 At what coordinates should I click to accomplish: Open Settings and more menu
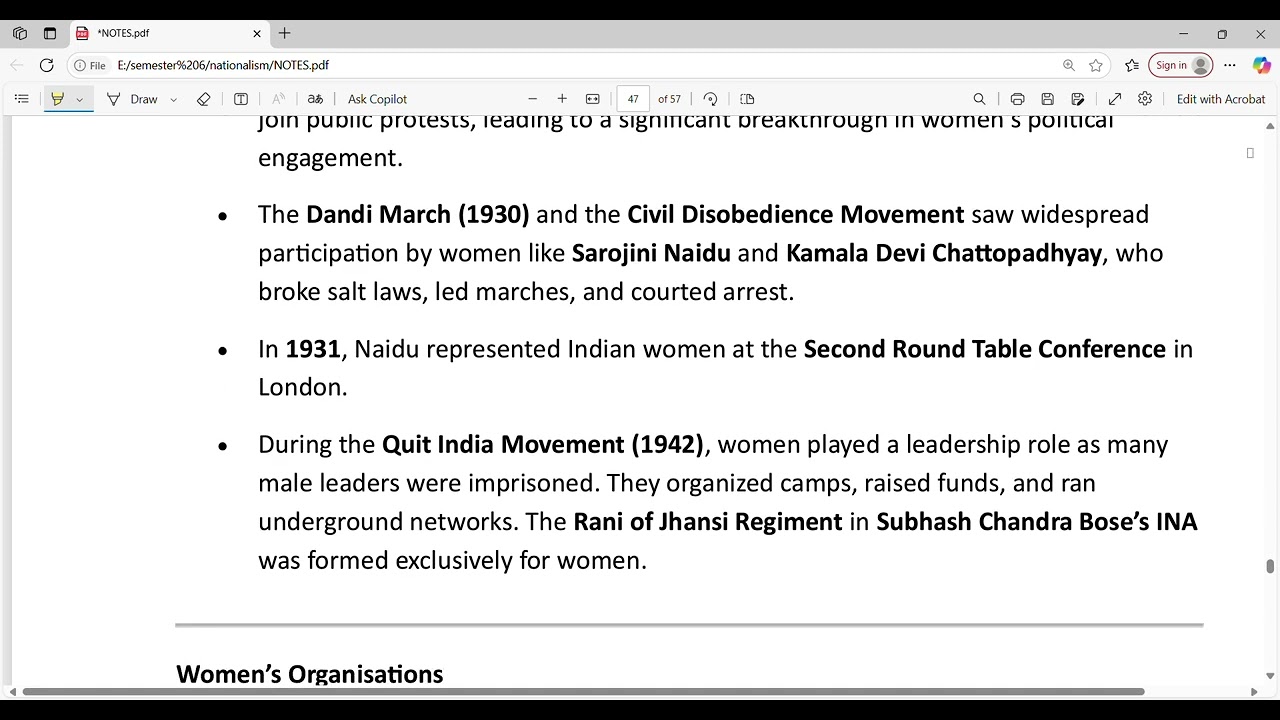click(x=1230, y=65)
